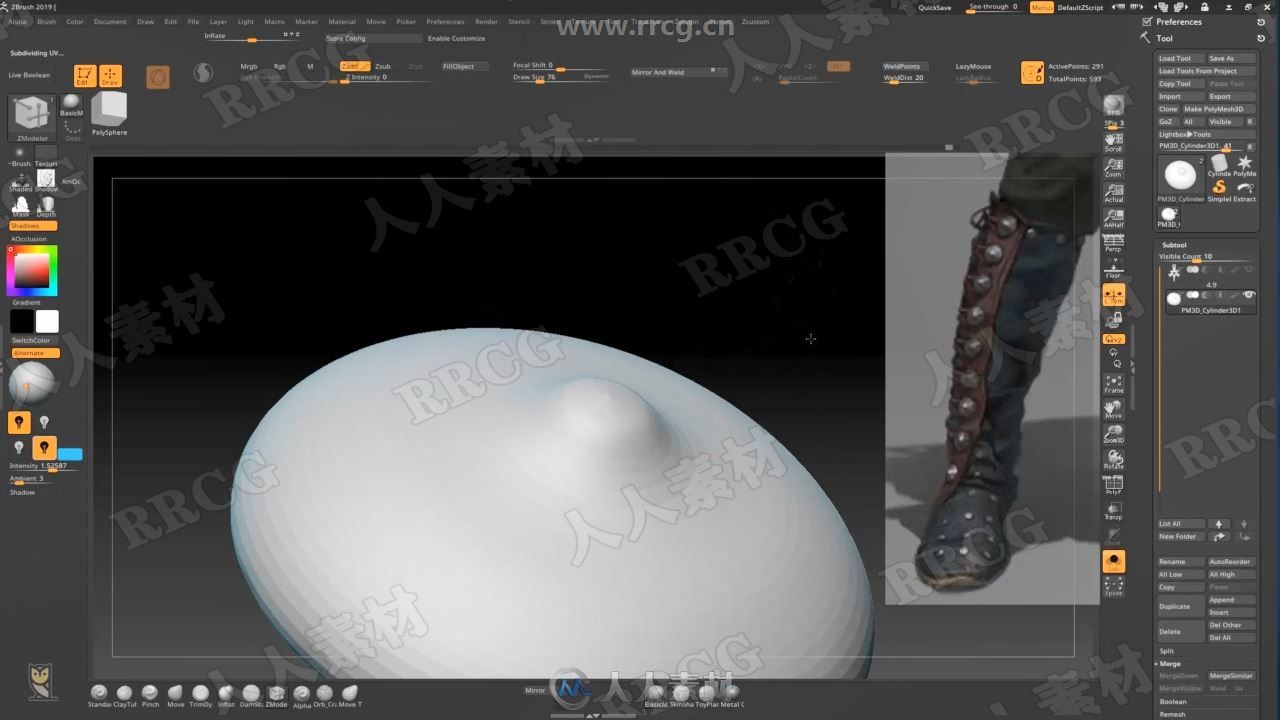Open the PolyMesh star tool icon
Image resolution: width=1280 pixels, height=720 pixels.
click(1245, 165)
